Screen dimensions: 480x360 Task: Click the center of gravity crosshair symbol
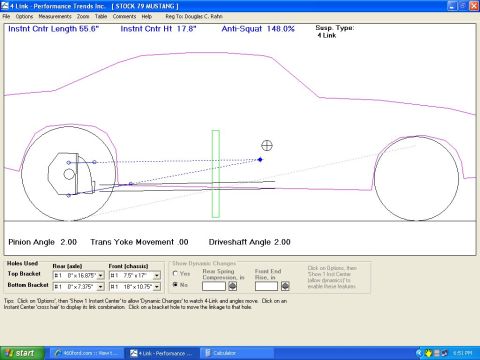tap(267, 145)
